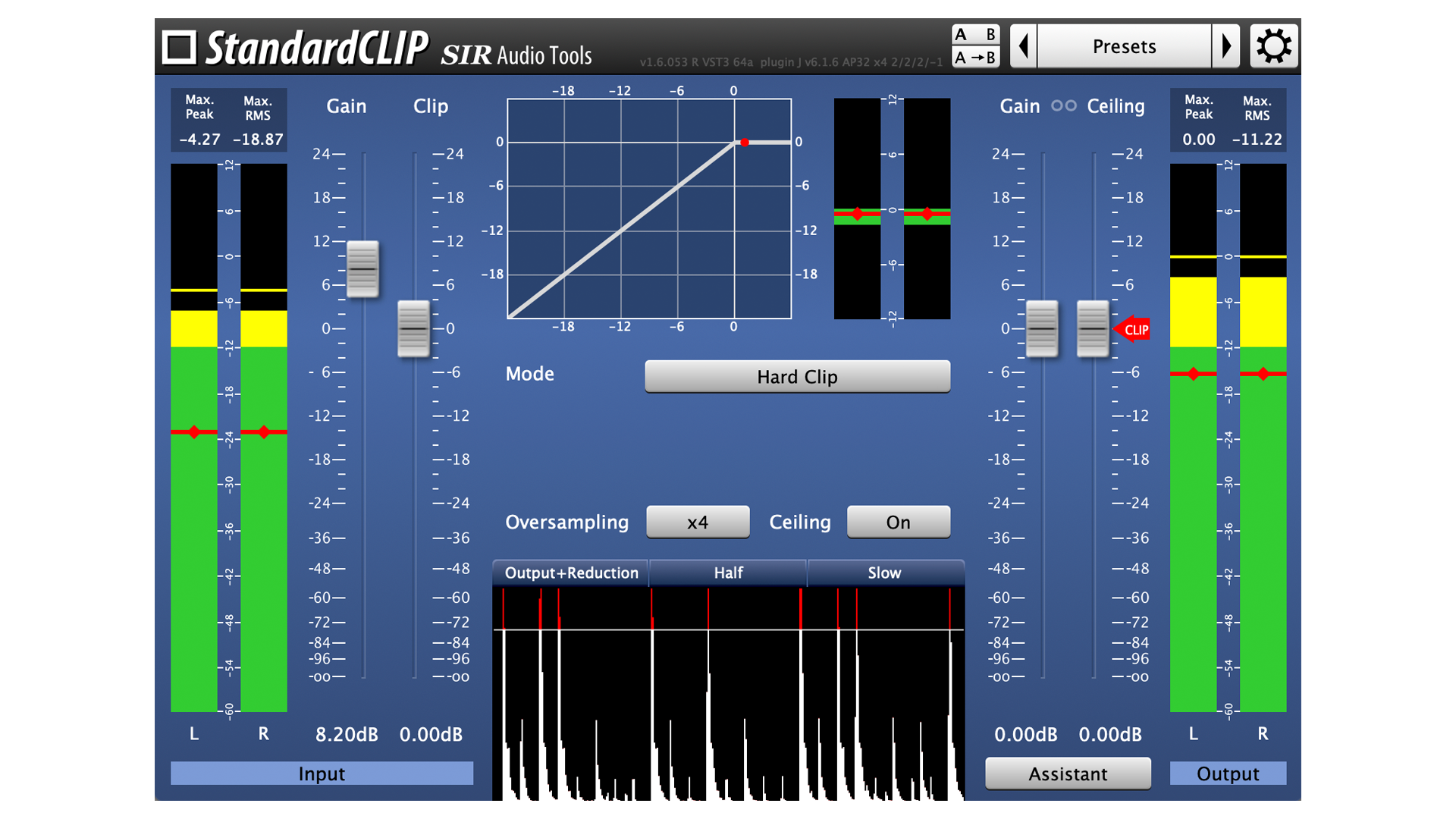Go to the previous preset
Viewport: 1456px width, 819px height.
1023,46
